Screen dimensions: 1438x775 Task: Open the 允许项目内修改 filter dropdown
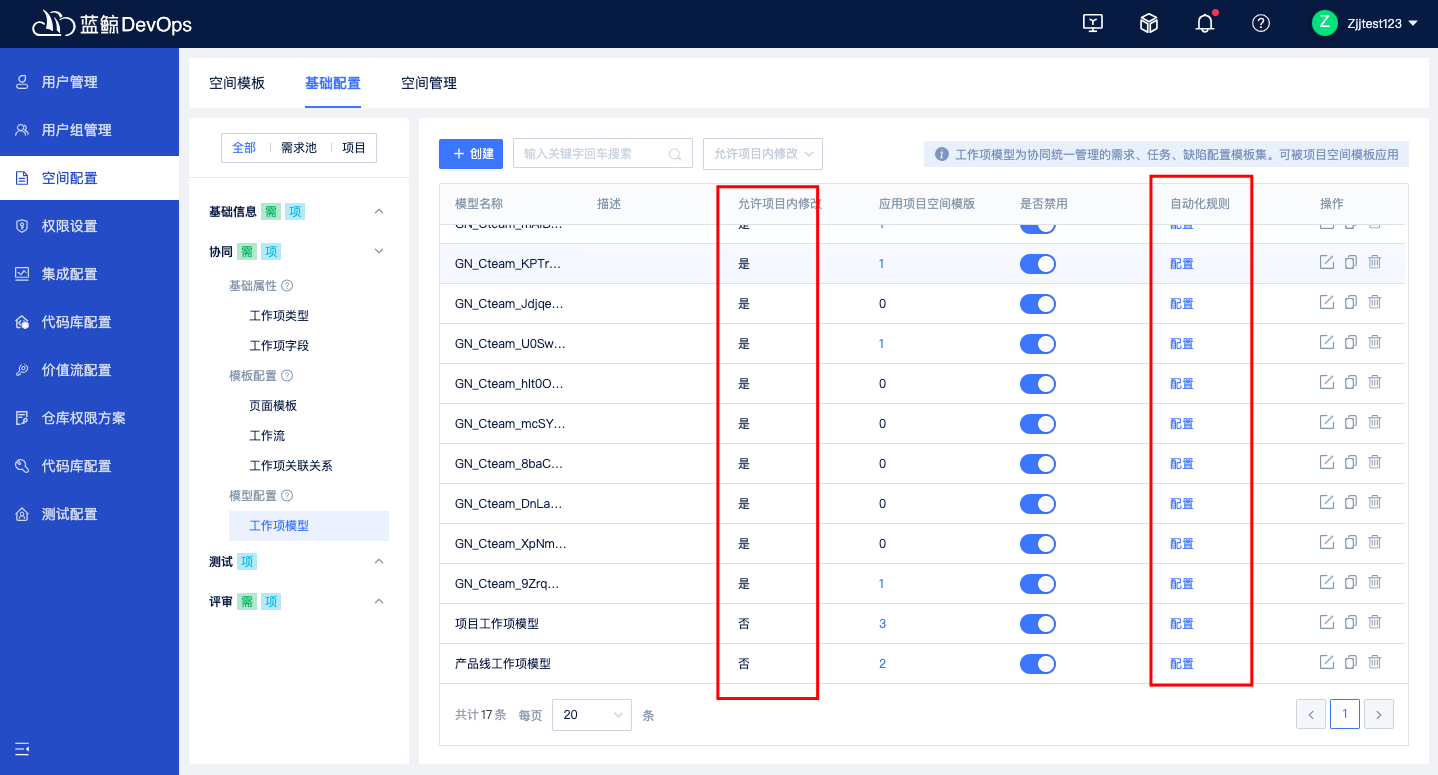point(763,154)
